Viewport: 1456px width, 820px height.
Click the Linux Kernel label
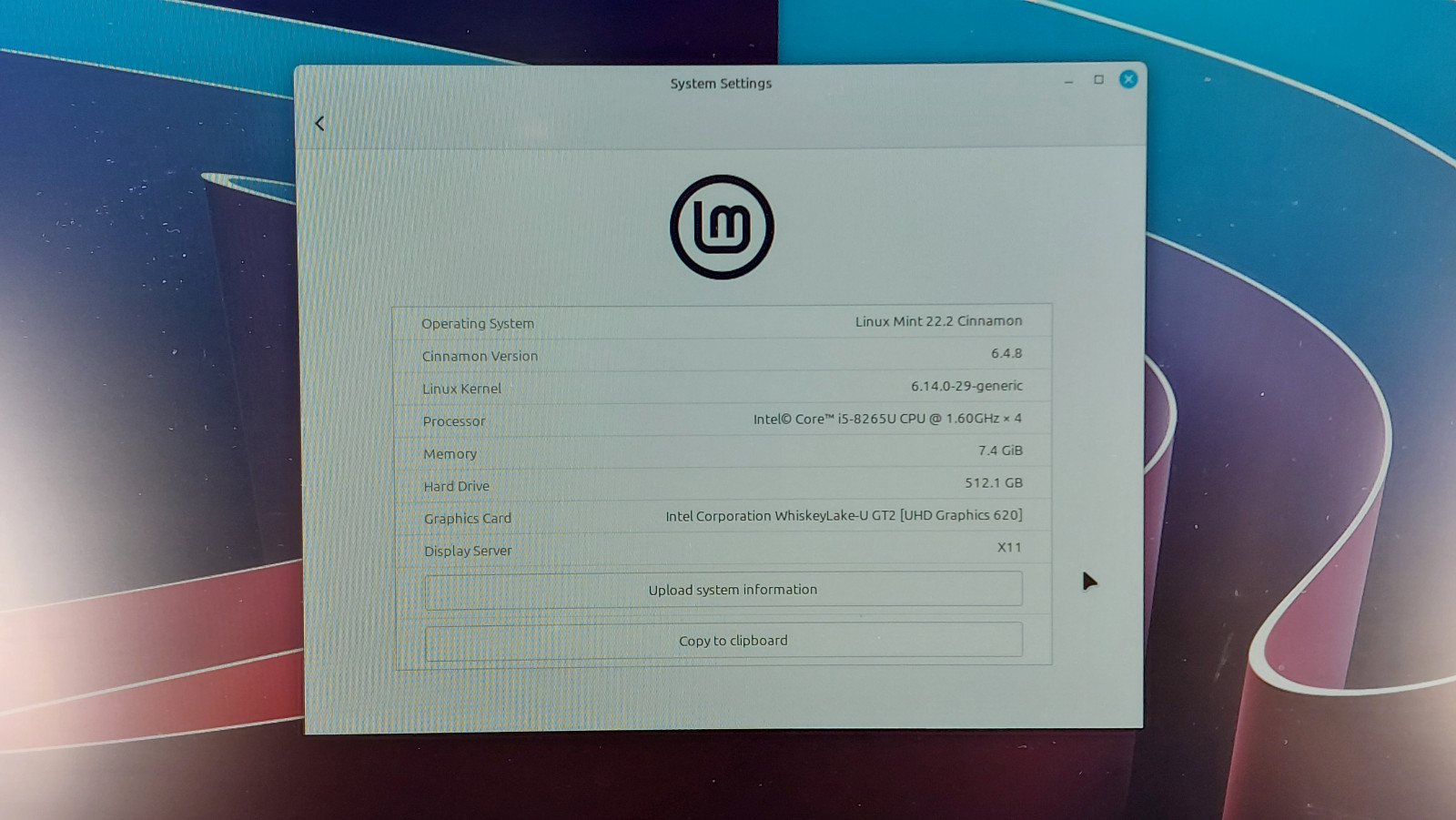(x=461, y=389)
